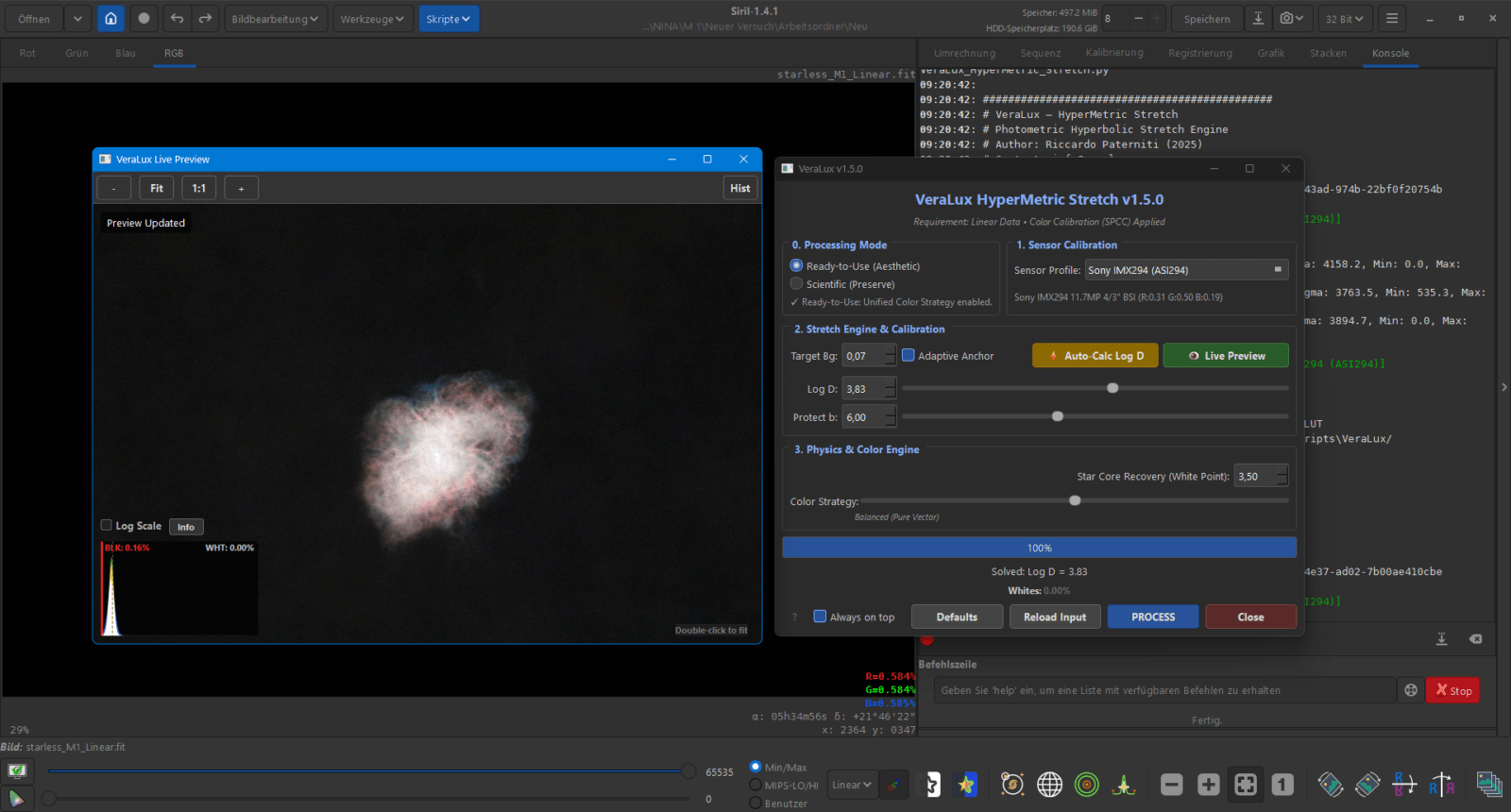The width and height of the screenshot is (1511, 812).
Task: Open the 32 Bit depth dropdown
Action: point(1344,19)
